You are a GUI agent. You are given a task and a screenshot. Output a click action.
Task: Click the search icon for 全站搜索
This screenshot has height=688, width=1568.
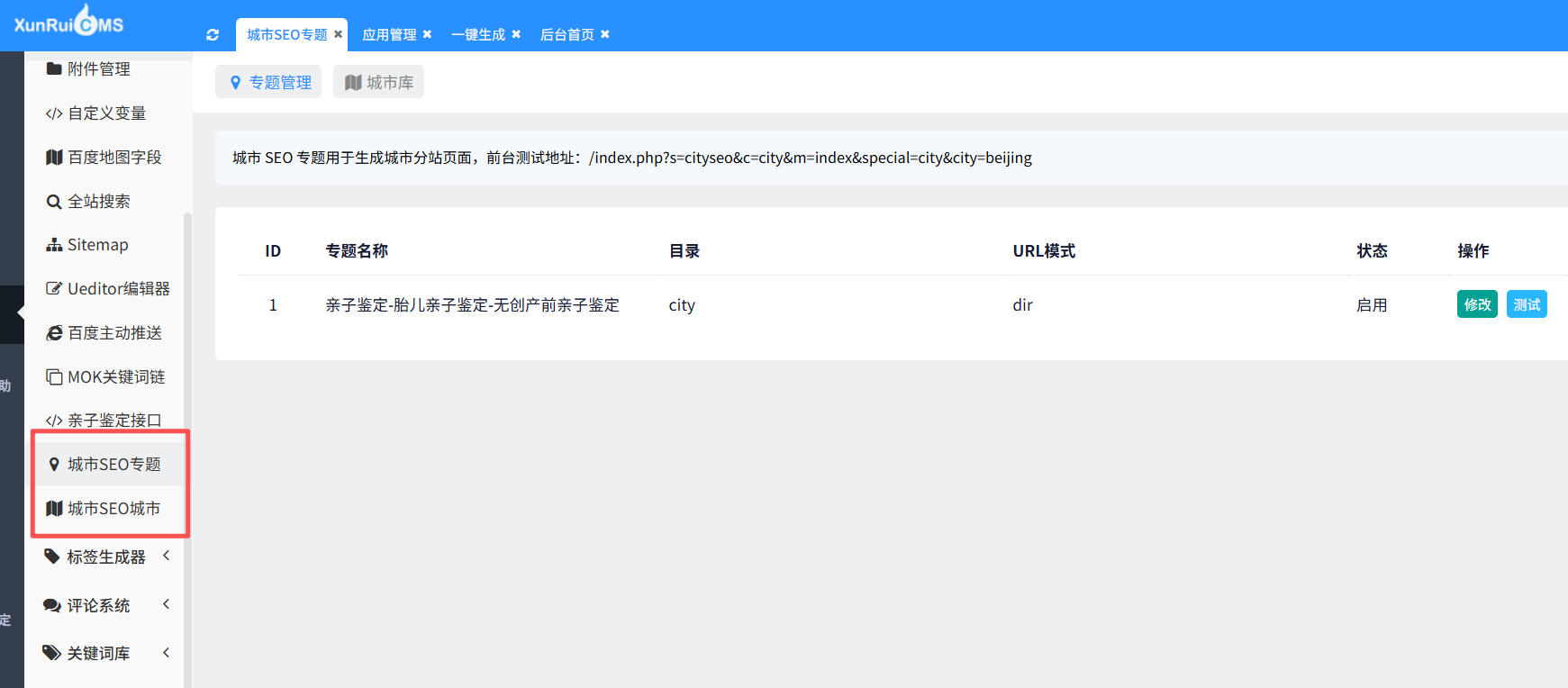tap(54, 202)
